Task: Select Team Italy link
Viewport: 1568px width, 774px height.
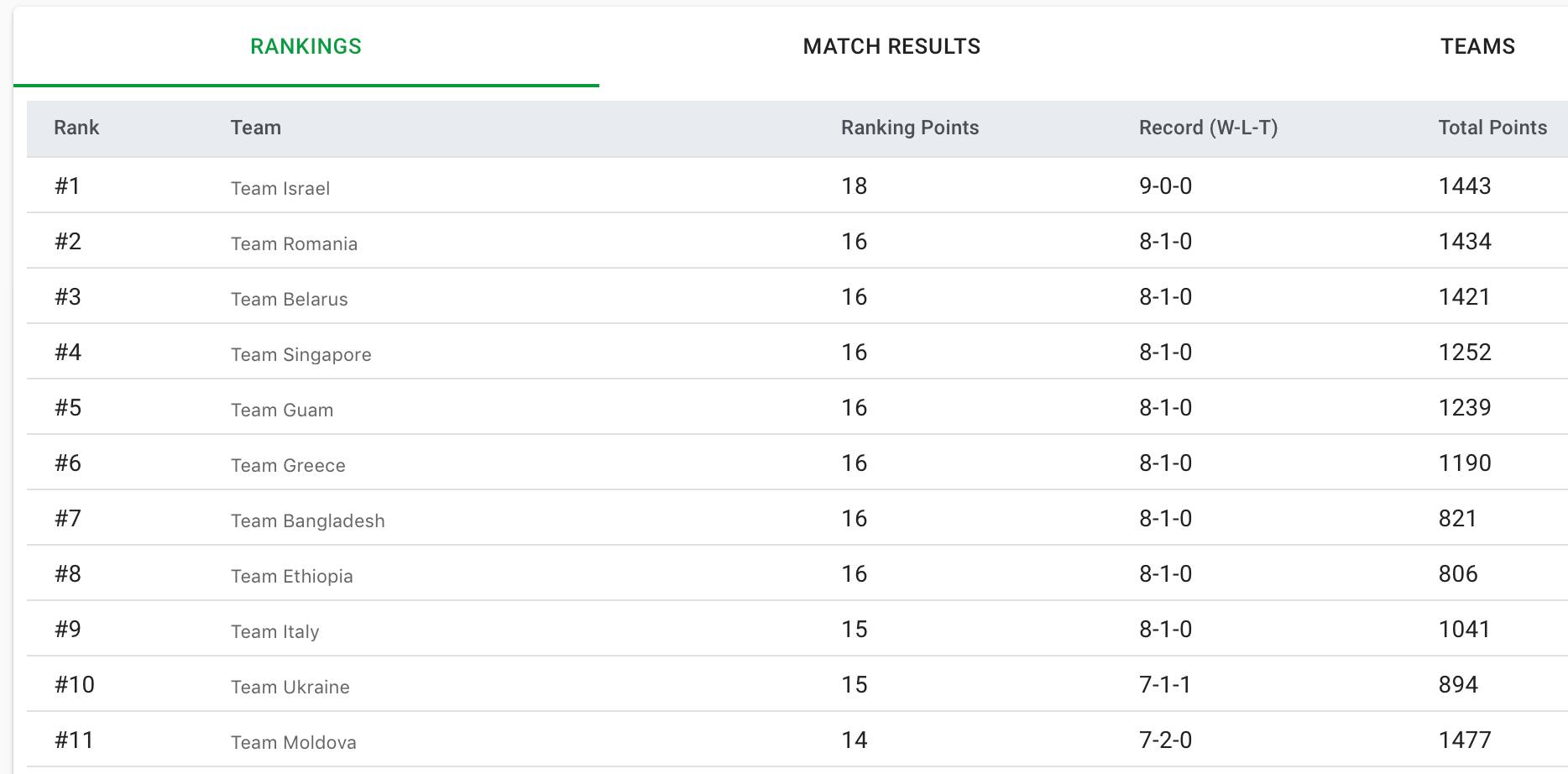Action: pyautogui.click(x=274, y=631)
